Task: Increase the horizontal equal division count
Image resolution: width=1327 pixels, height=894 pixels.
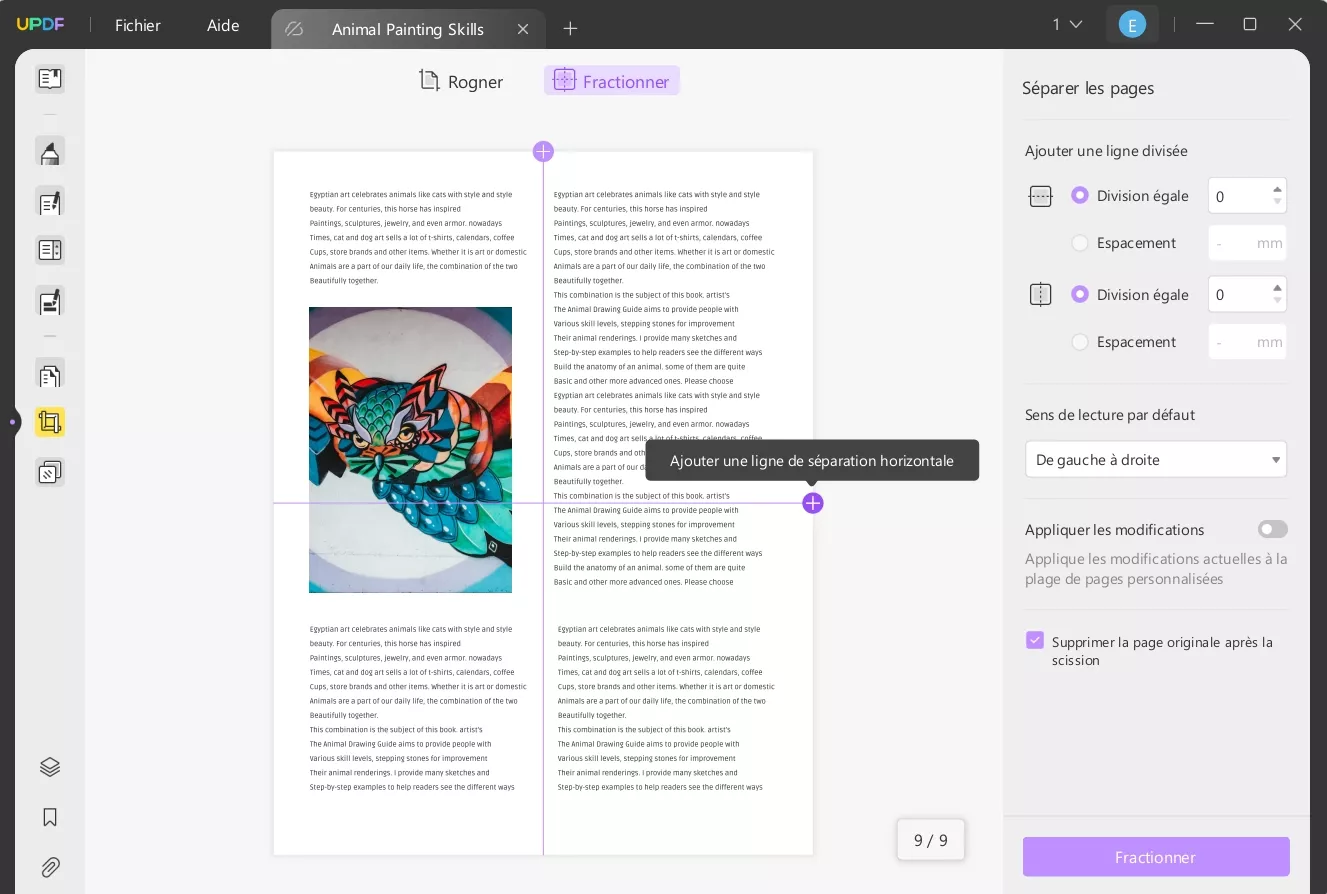Action: (1277, 189)
